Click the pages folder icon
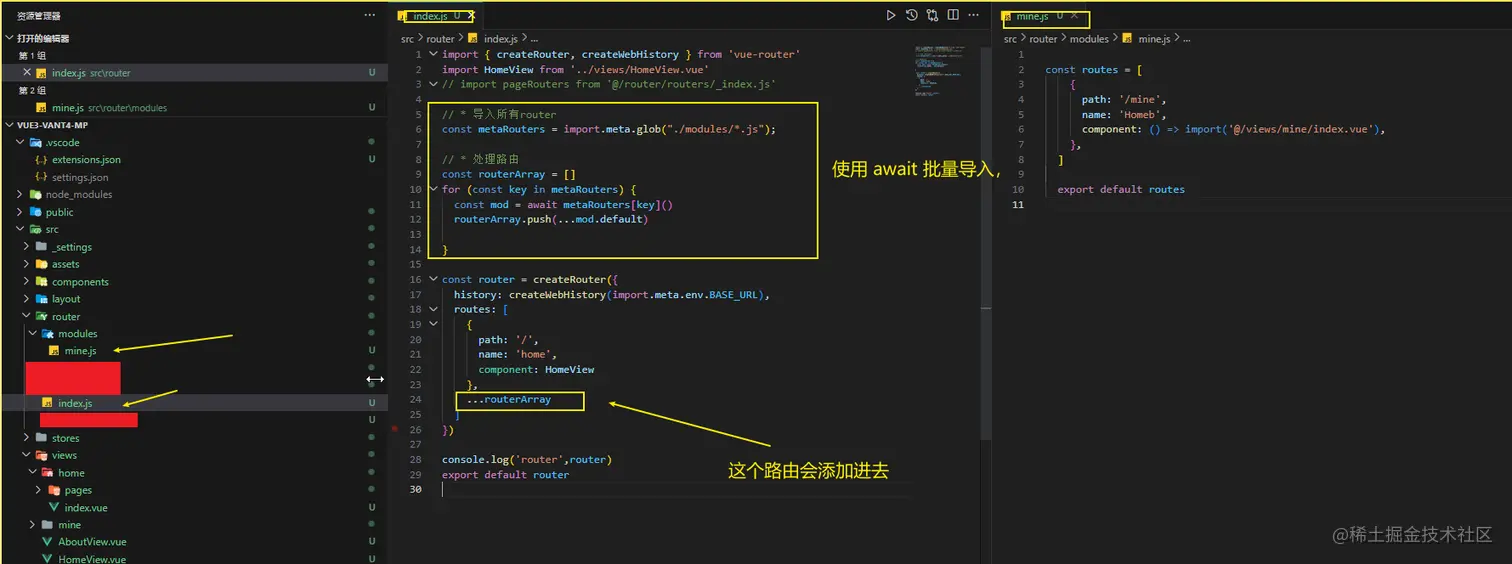 [x=54, y=490]
